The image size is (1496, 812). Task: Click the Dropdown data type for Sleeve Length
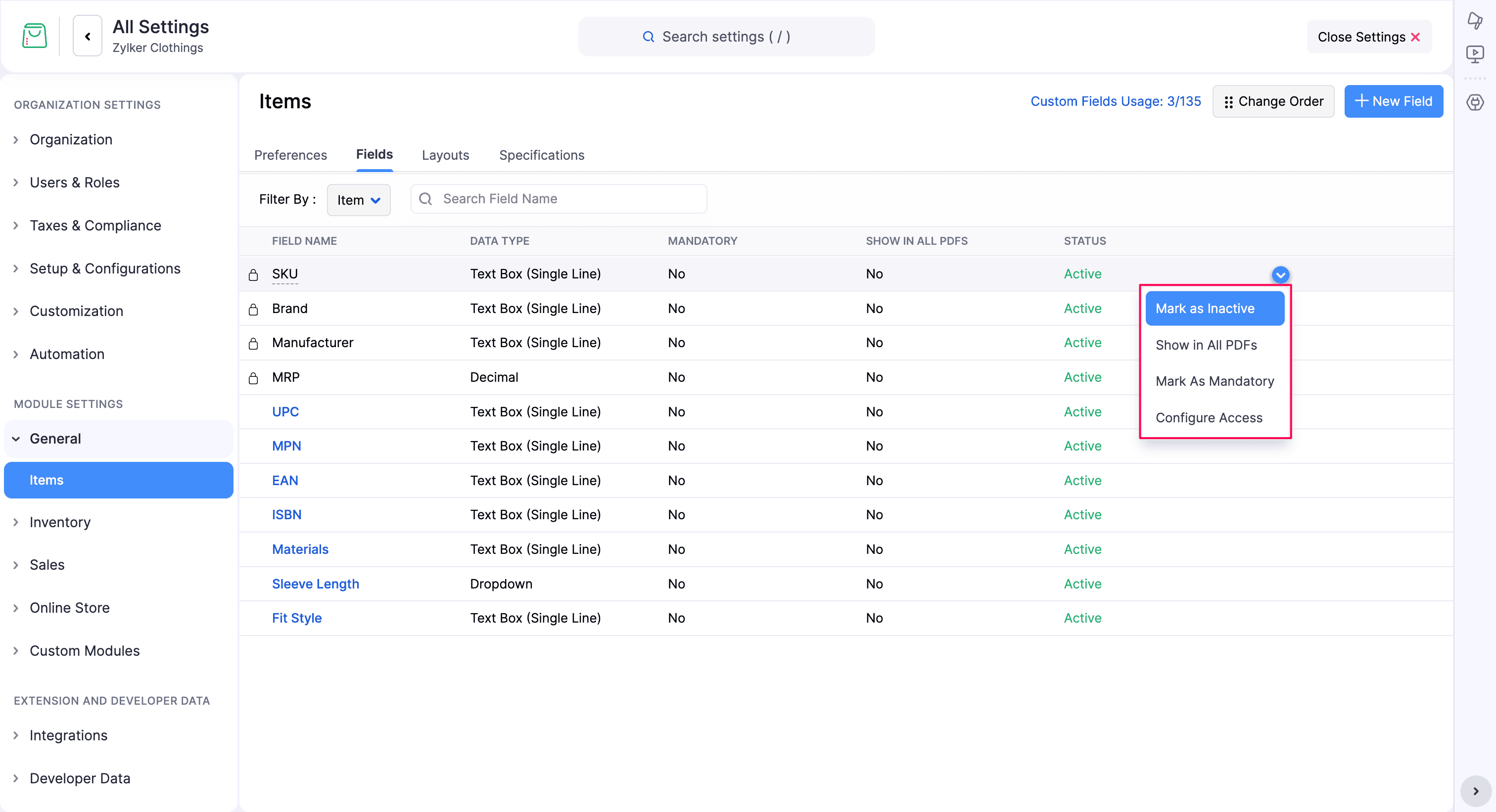501,584
